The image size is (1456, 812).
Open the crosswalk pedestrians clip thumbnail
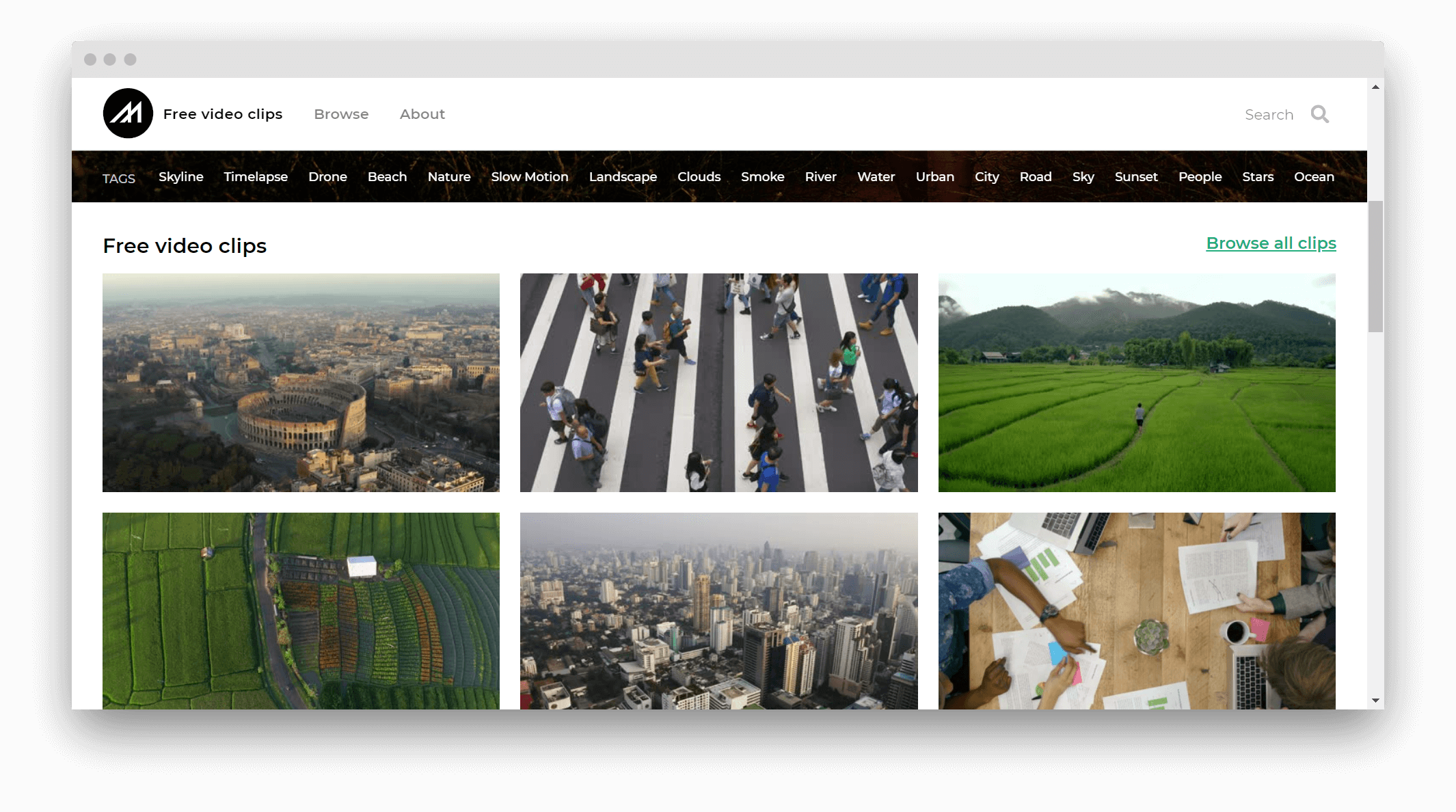[718, 383]
